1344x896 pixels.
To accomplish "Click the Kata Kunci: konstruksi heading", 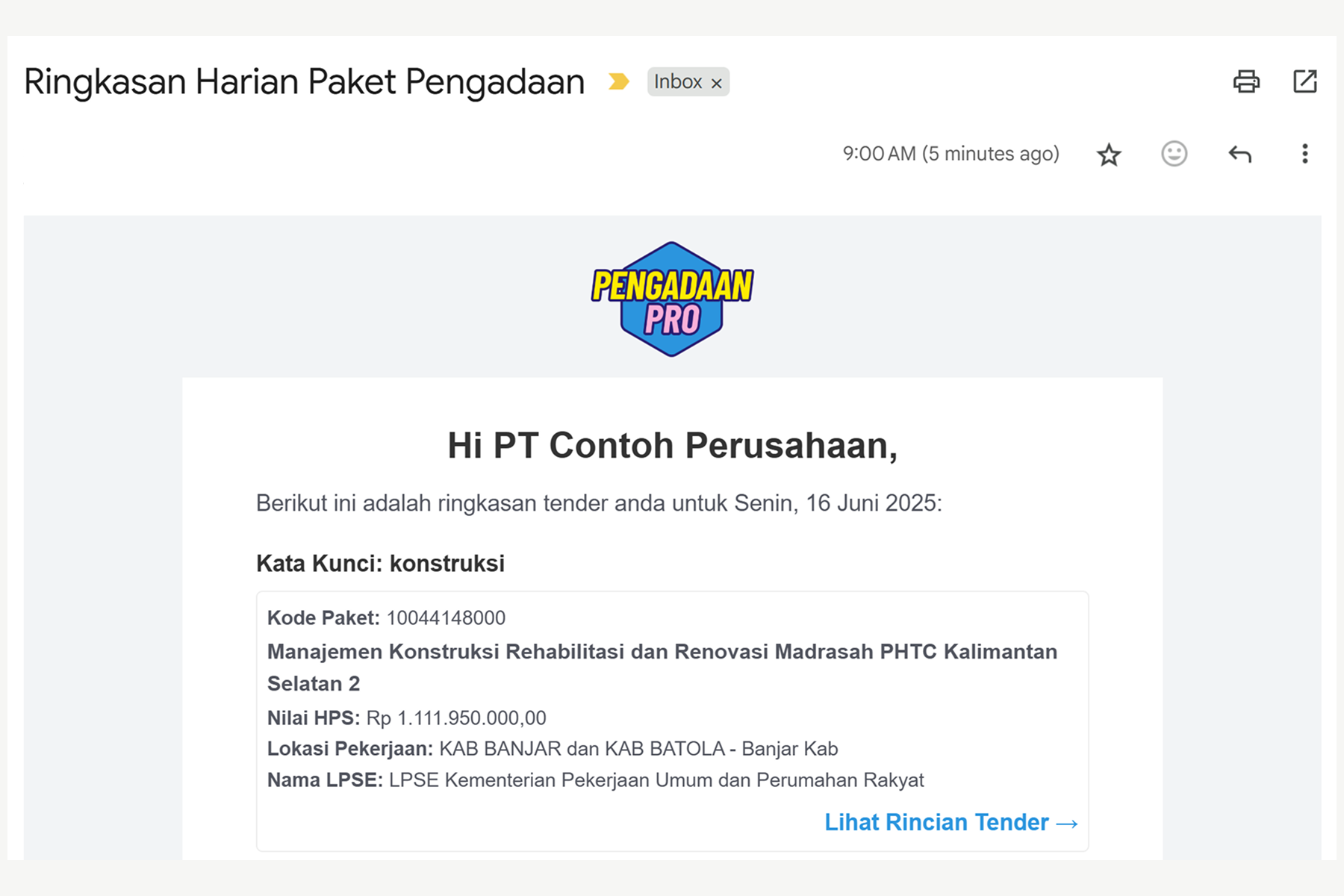I will point(380,563).
